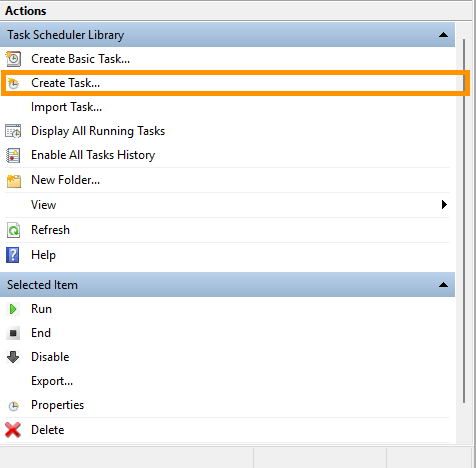Click the Actions pane vertical scrollbar
This screenshot has width=476, height=468.
pos(464,221)
